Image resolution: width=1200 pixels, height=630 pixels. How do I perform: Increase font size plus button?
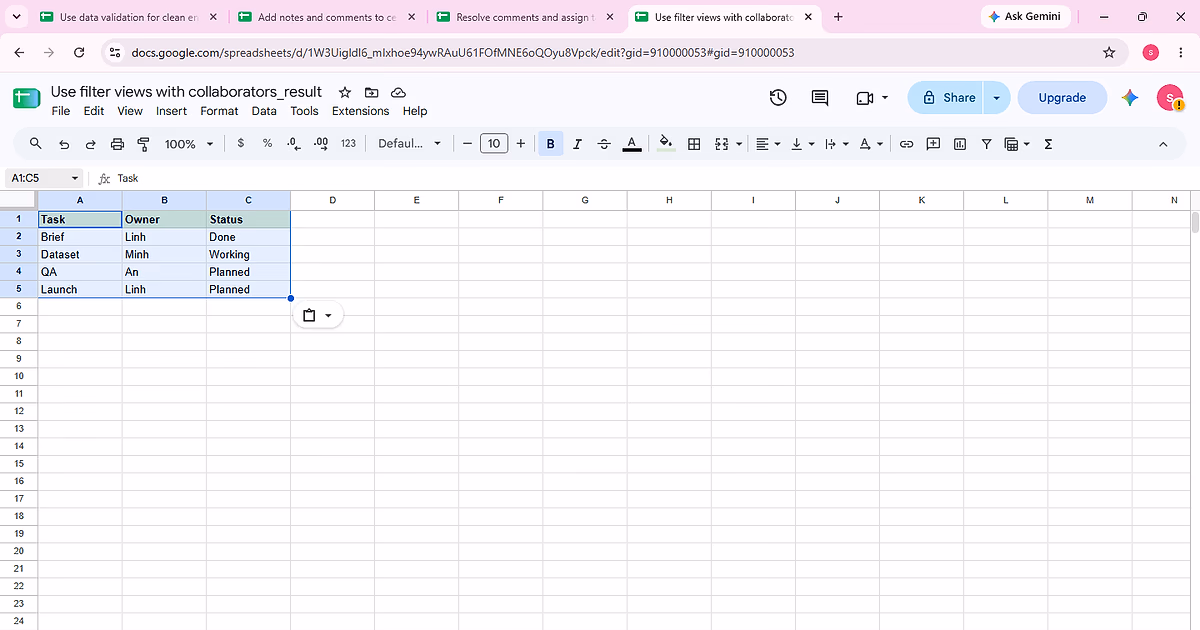tap(520, 144)
